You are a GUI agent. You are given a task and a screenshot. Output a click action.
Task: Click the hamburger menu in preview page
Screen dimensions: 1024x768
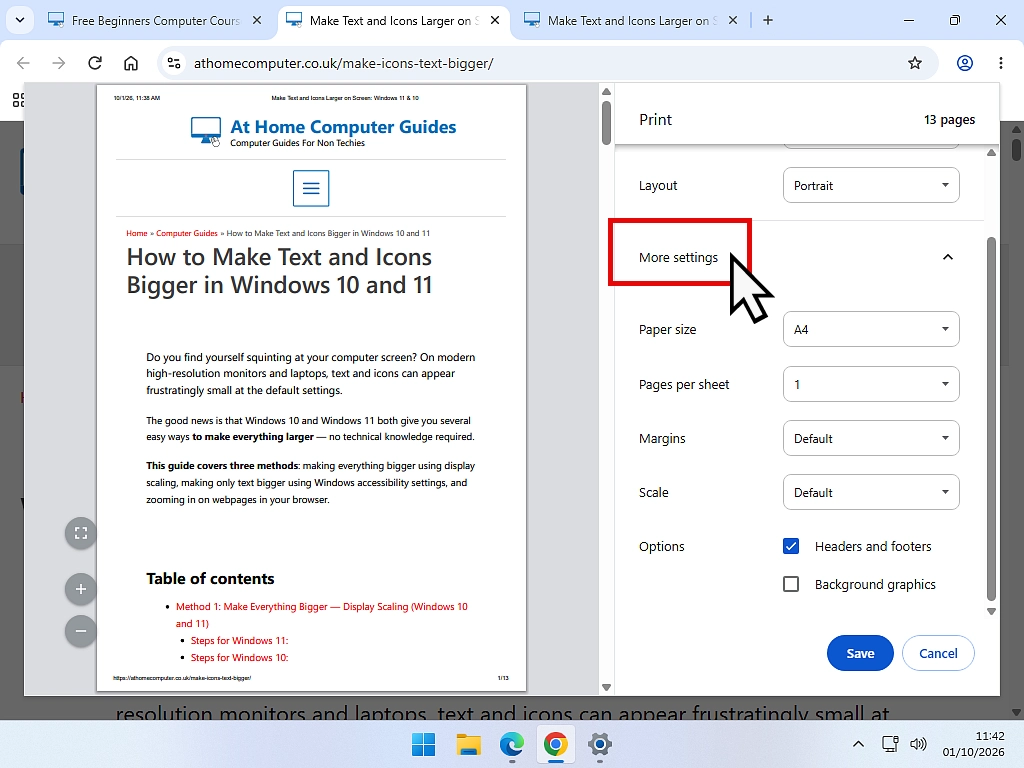click(x=311, y=188)
